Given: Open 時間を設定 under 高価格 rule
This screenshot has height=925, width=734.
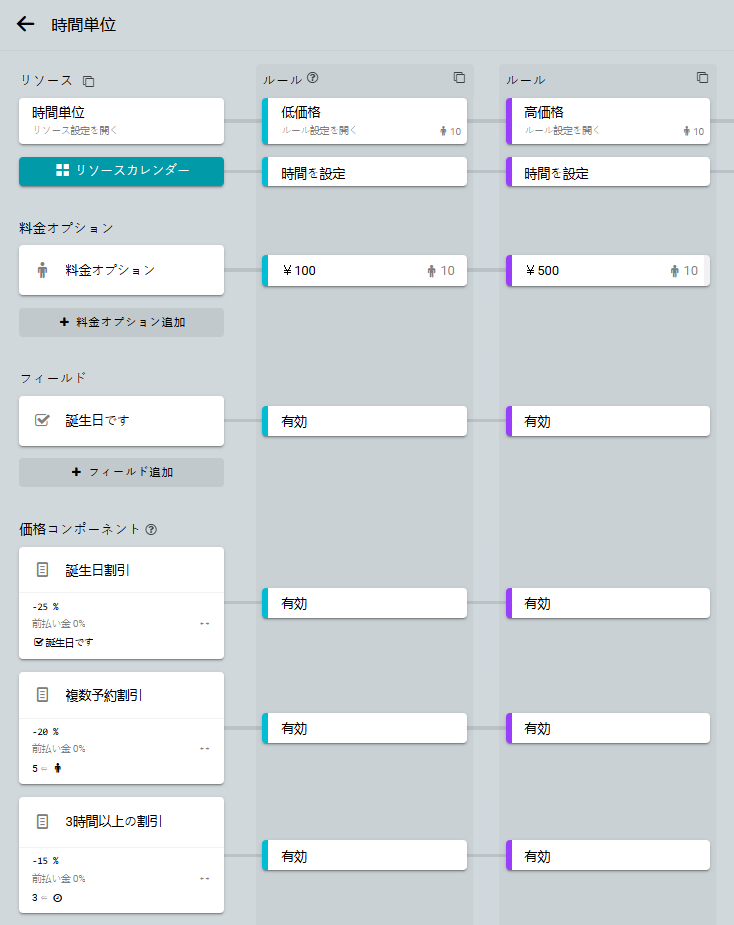Looking at the screenshot, I should pyautogui.click(x=608, y=172).
